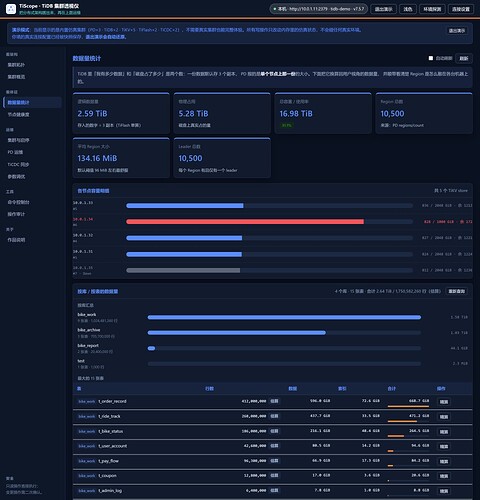Click the 数据 data size column header
Viewport: 480px width, 500px height.
click(292, 389)
